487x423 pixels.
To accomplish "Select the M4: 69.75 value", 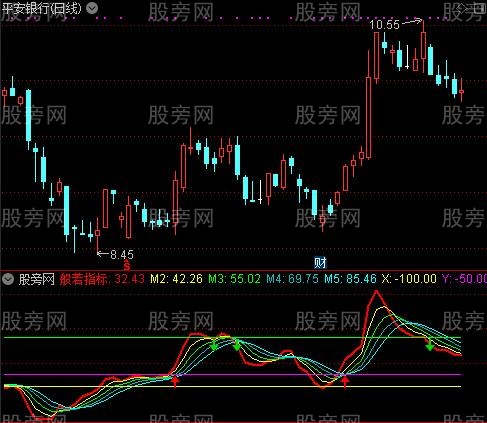I will pyautogui.click(x=292, y=279).
